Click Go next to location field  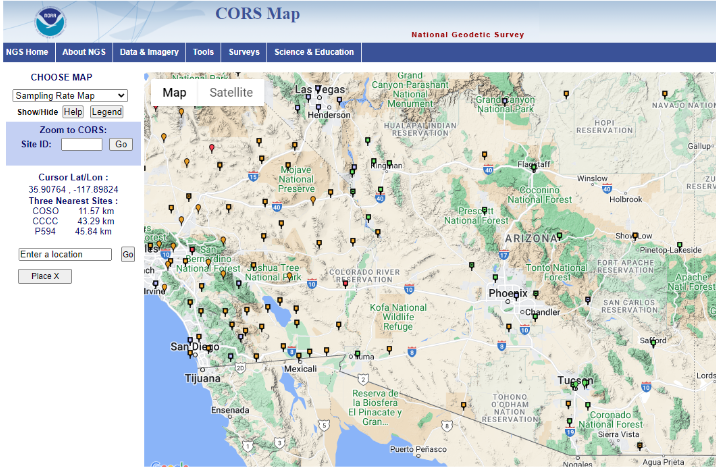pyautogui.click(x=128, y=254)
